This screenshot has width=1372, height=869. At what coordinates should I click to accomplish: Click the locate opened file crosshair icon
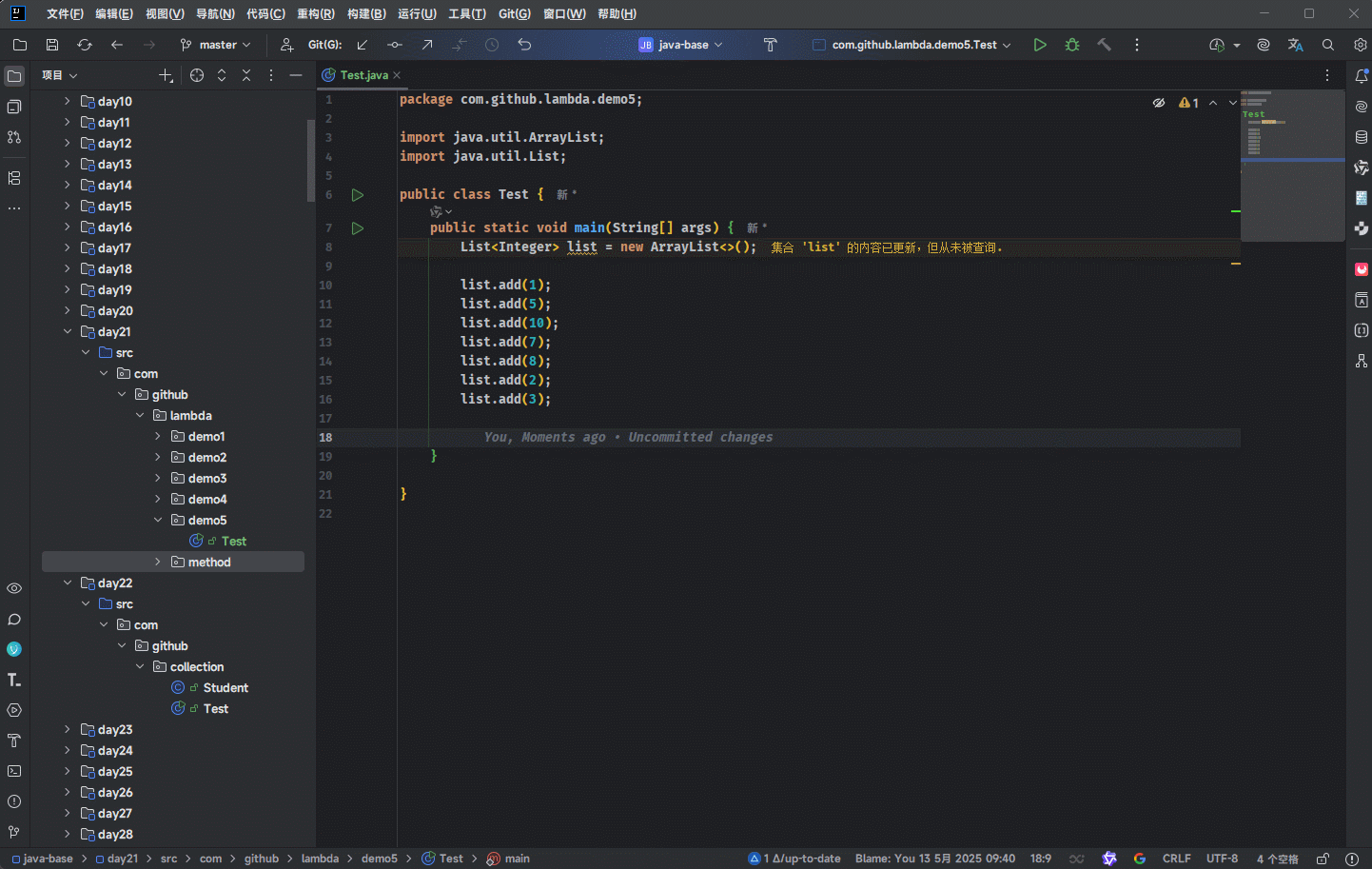[x=197, y=75]
